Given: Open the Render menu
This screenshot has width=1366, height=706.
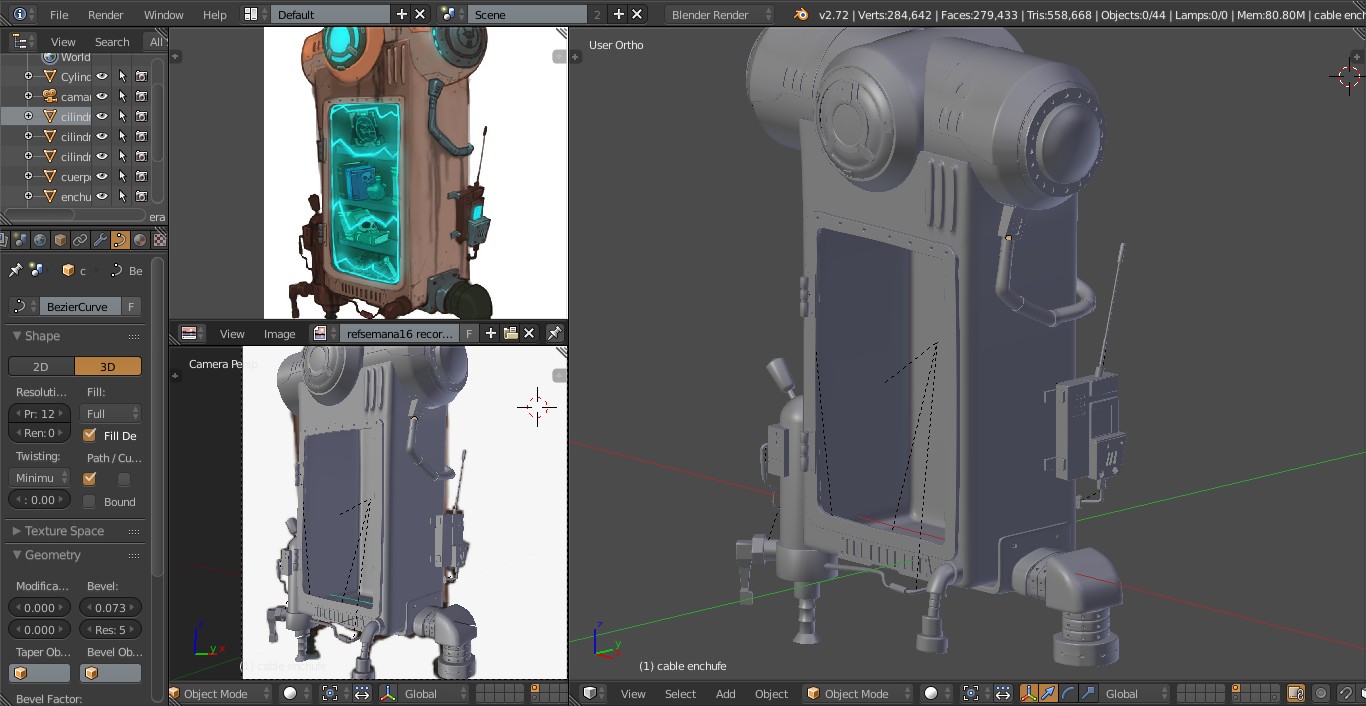Looking at the screenshot, I should click(106, 14).
